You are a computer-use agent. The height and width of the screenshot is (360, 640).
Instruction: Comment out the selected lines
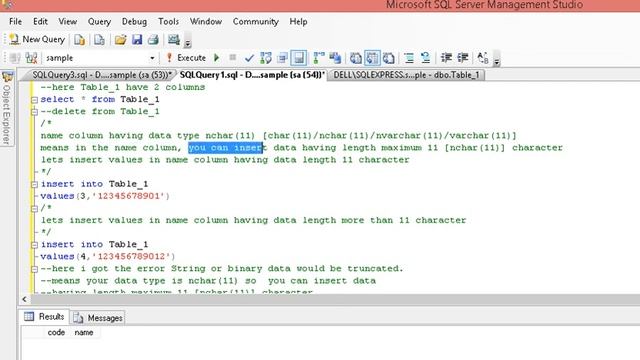coord(409,58)
